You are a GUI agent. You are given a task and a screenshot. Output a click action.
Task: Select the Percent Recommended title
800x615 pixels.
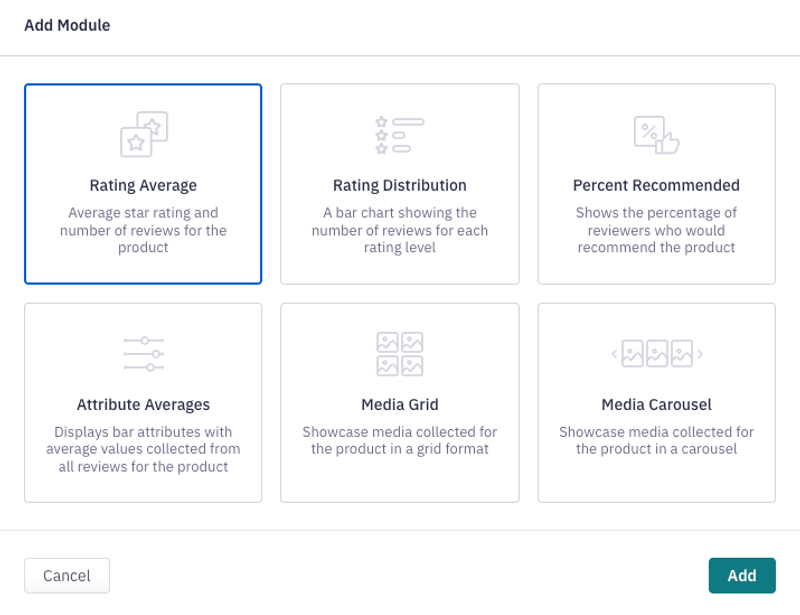[656, 185]
